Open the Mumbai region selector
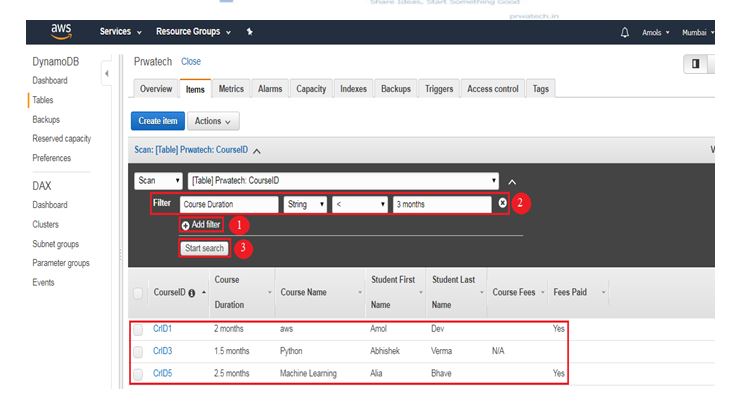748x401 pixels. tap(698, 32)
